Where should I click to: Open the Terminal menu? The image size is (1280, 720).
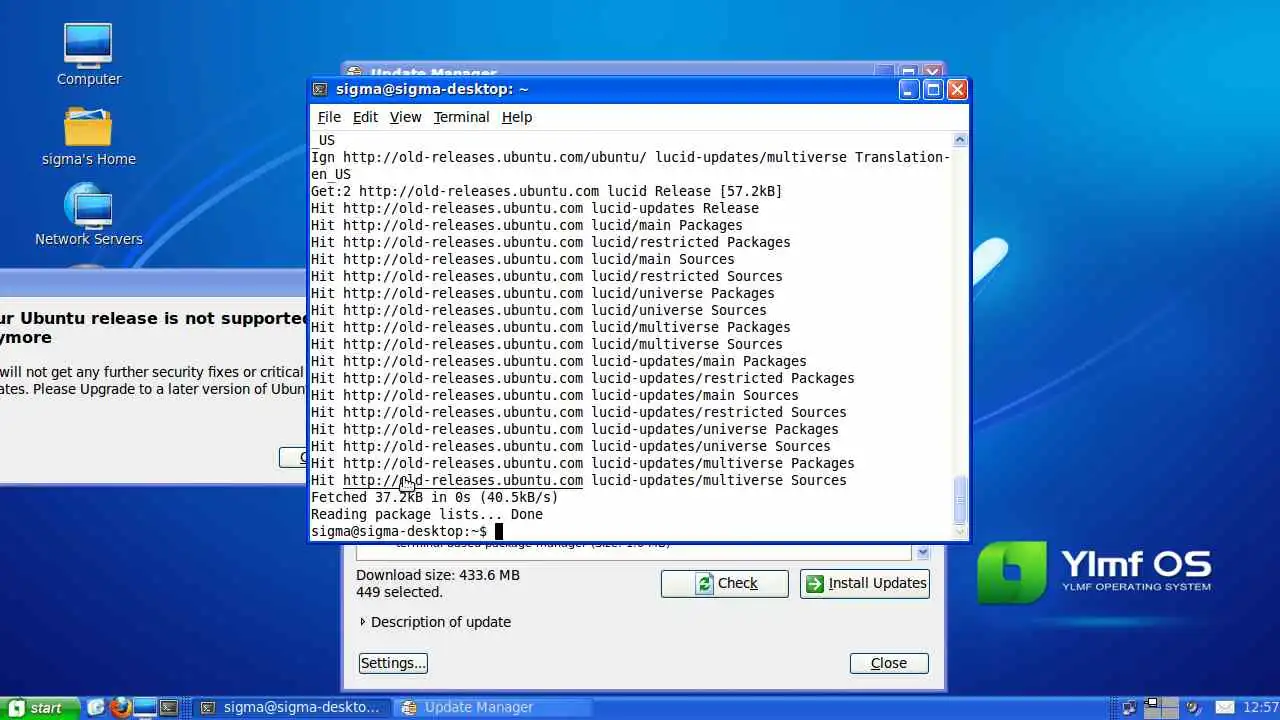click(461, 117)
